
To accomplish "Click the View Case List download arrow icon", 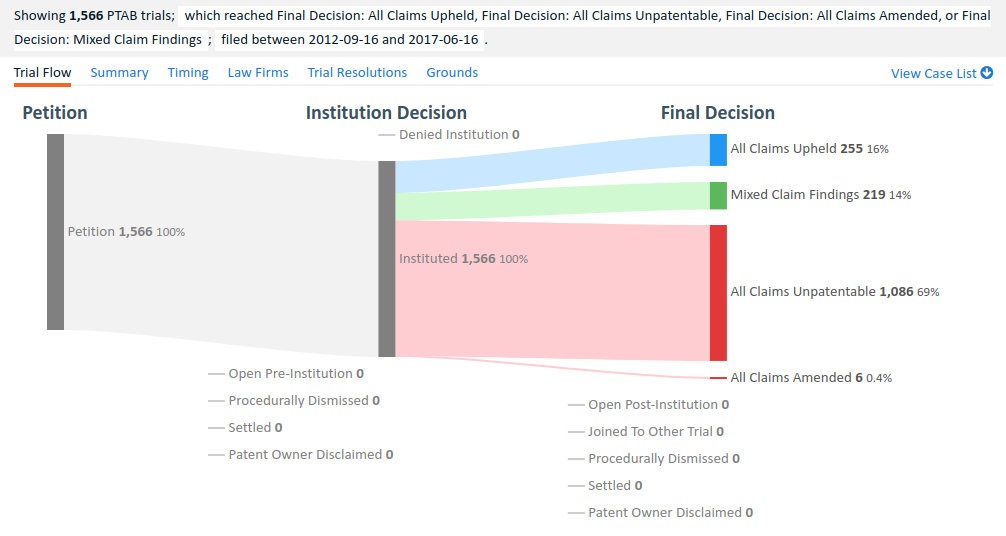I will [987, 73].
